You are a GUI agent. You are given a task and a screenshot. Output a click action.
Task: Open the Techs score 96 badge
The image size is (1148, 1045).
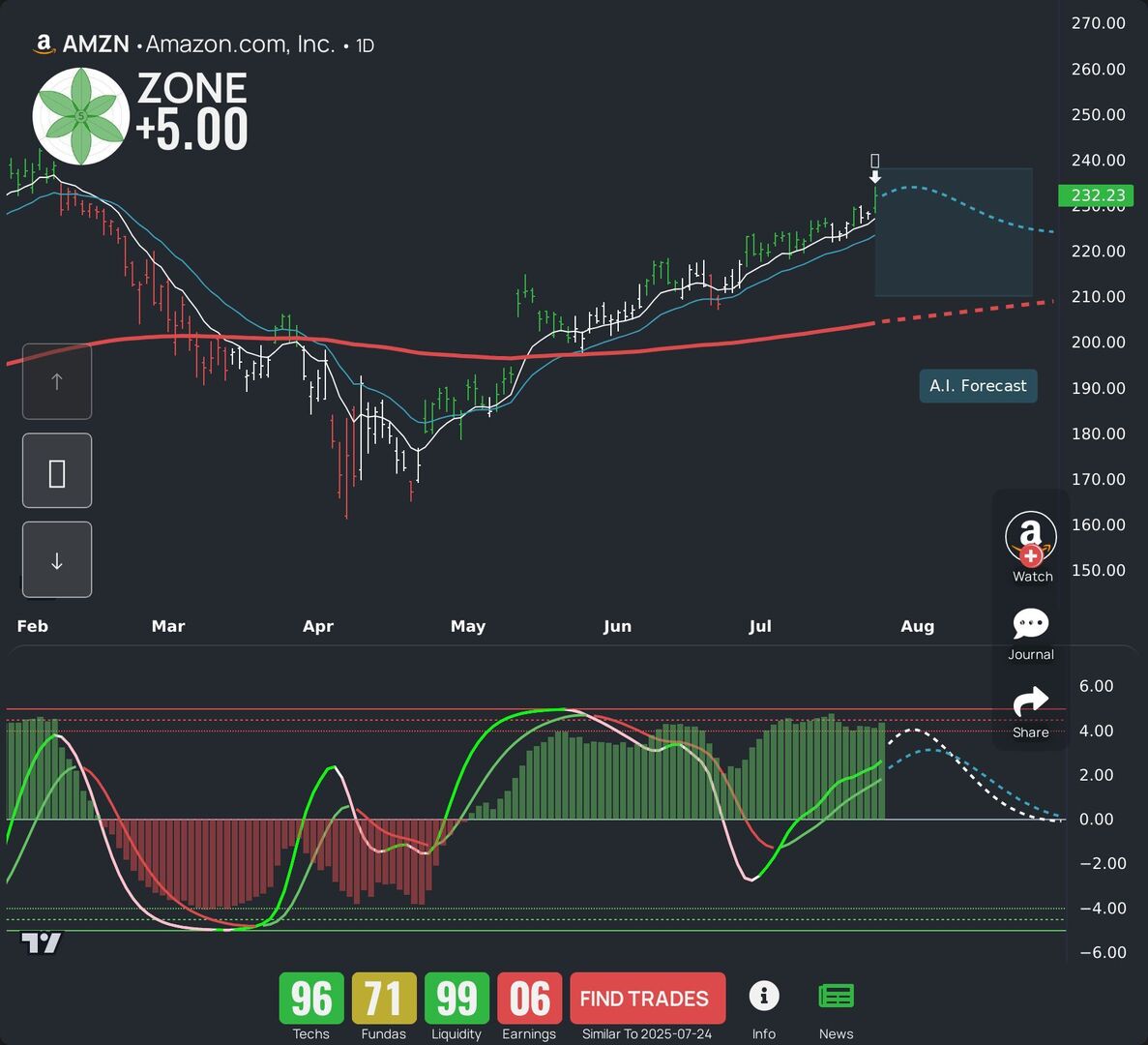(311, 999)
